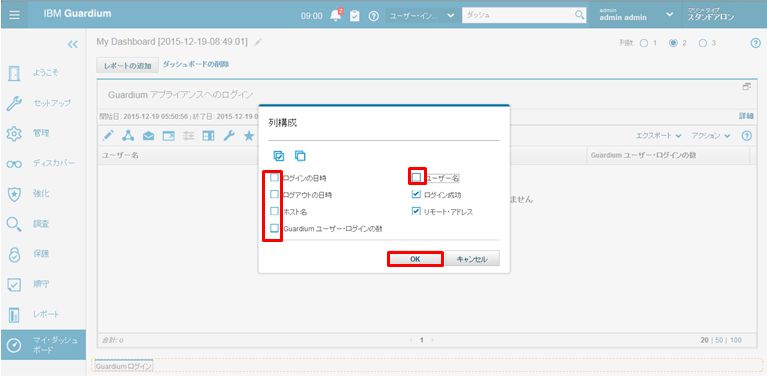
Task: Open the to-do clipboard icon in header
Action: coord(356,16)
